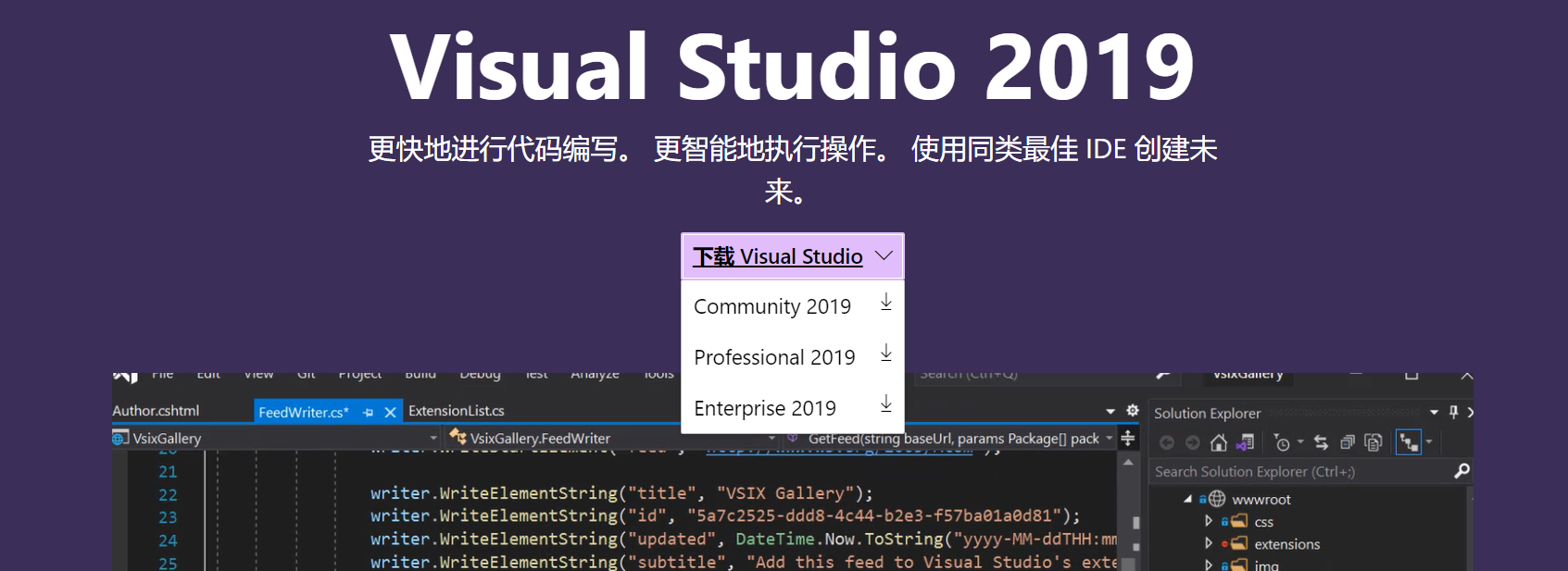The width and height of the screenshot is (1568, 571).
Task: Click the download arrow icon beside Community 2019
Action: 886,303
